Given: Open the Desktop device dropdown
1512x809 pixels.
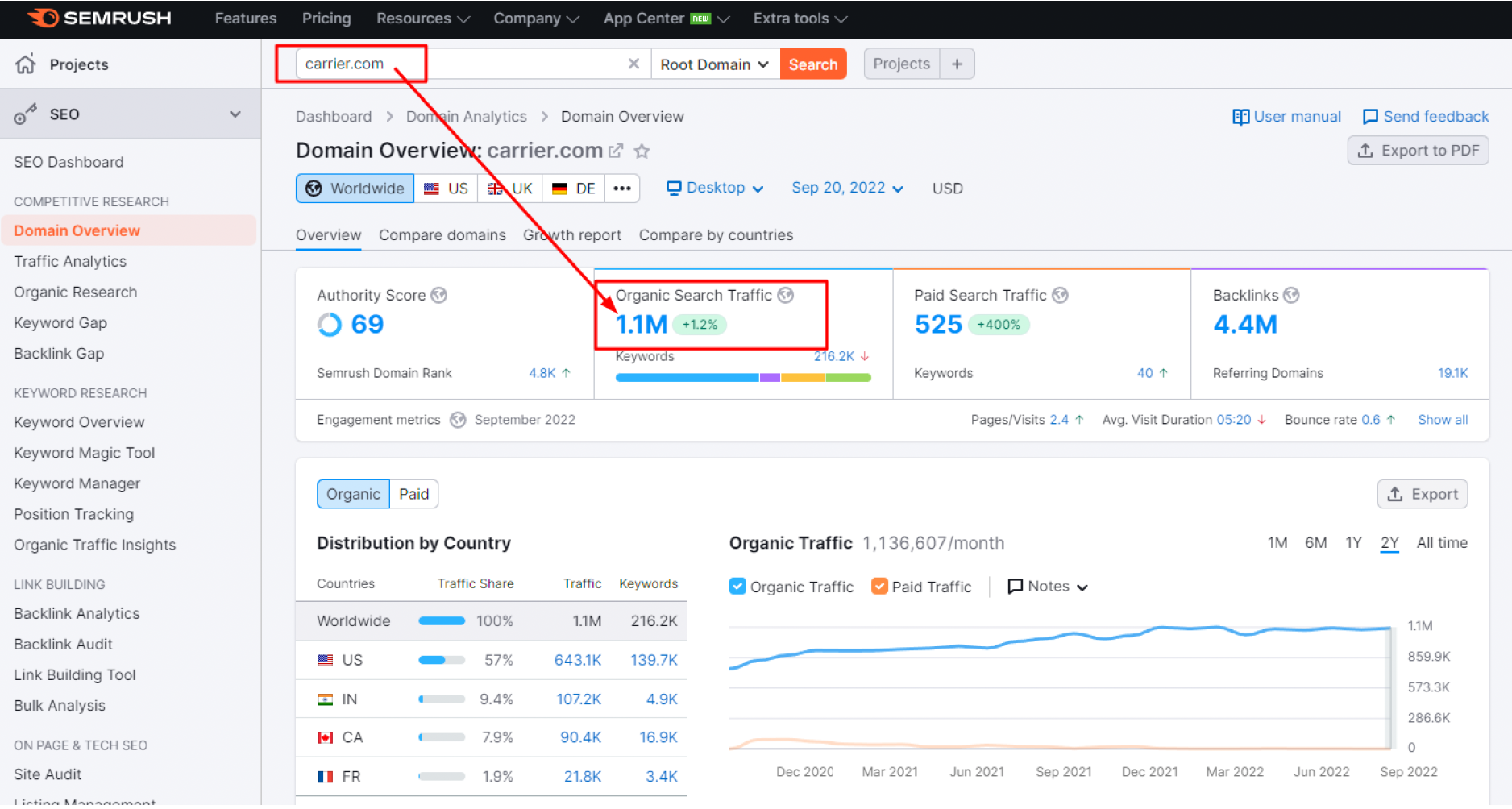Looking at the screenshot, I should coord(715,188).
